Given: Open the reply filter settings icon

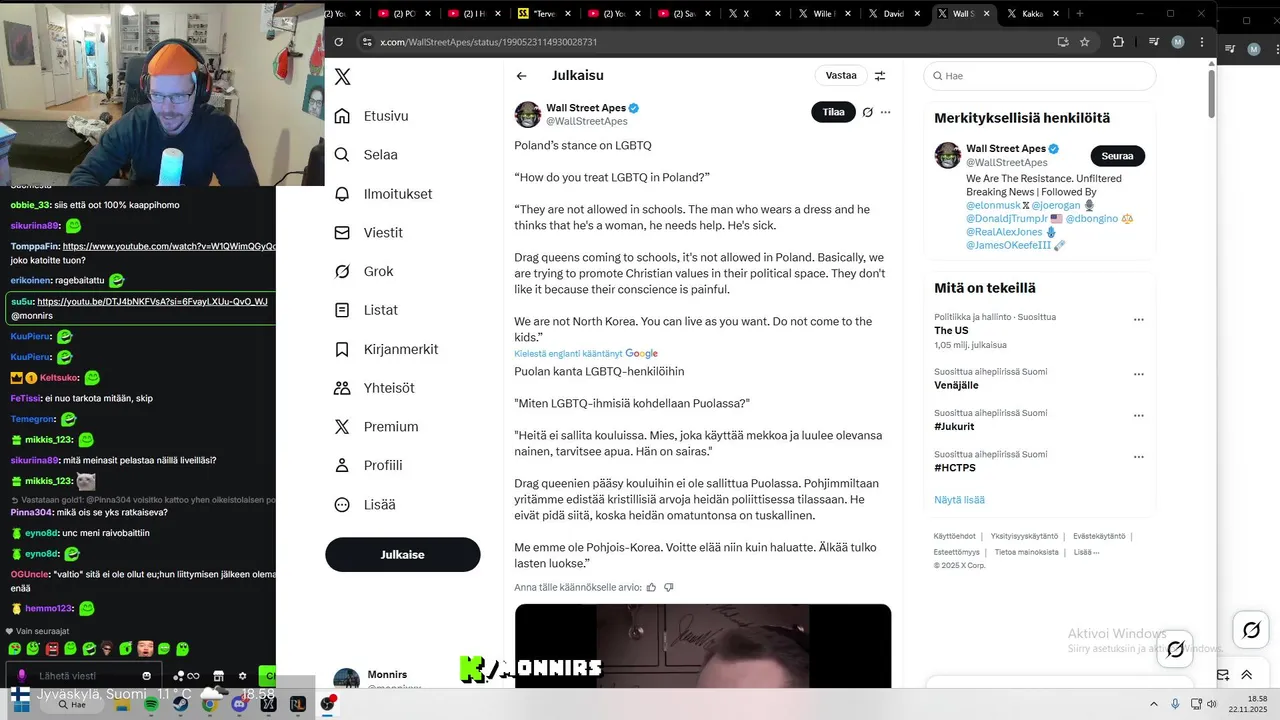Looking at the screenshot, I should click(x=880, y=76).
